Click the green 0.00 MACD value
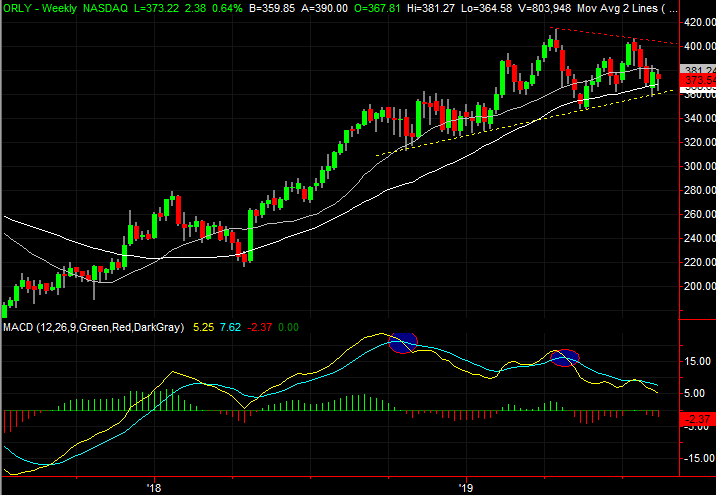 point(288,327)
